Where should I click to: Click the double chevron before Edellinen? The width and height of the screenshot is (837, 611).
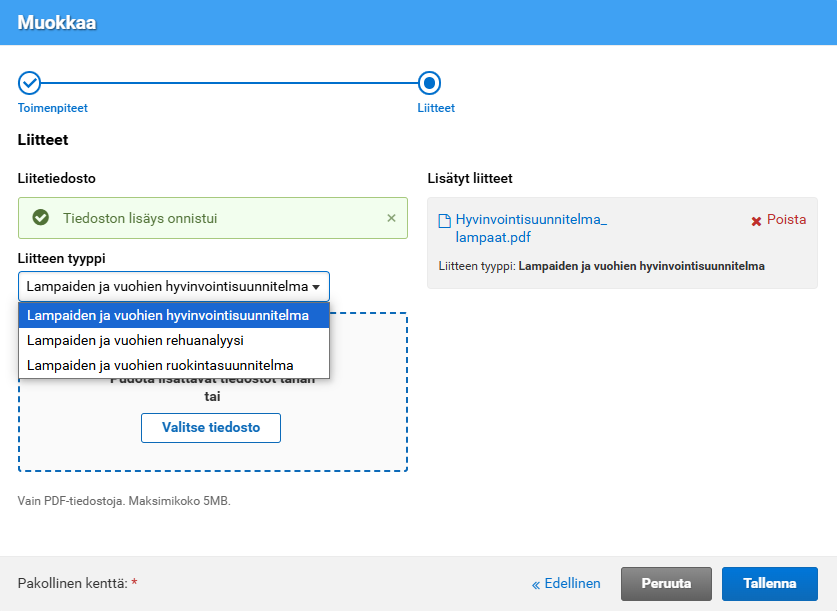point(536,584)
